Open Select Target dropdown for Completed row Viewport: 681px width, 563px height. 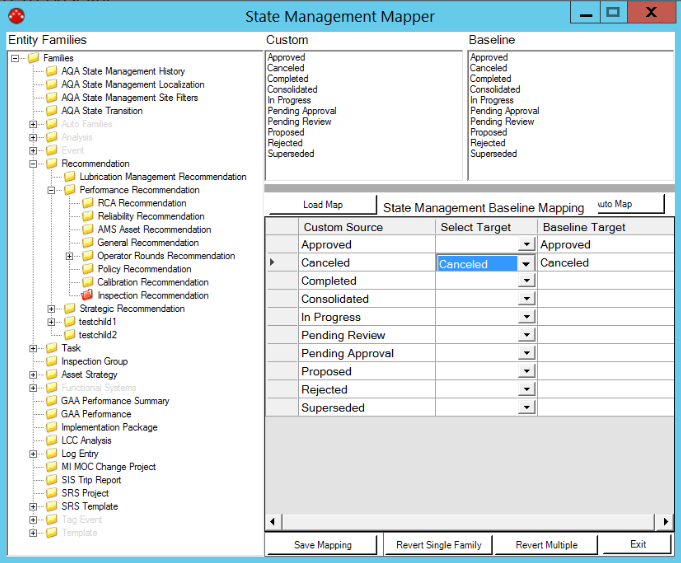[x=526, y=281]
